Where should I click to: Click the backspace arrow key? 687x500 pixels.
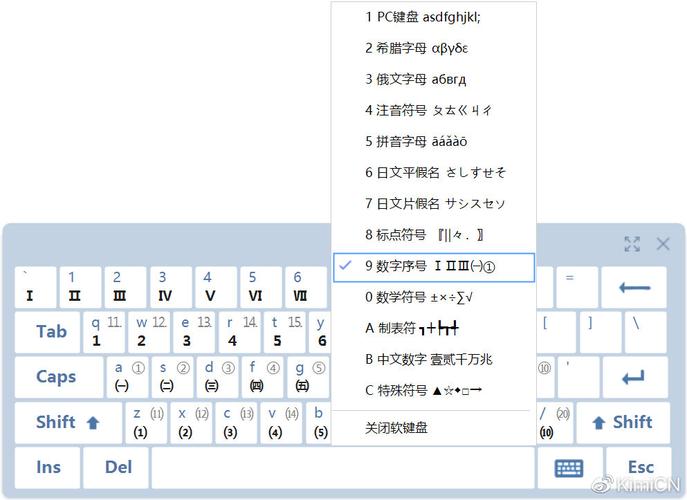pyautogui.click(x=634, y=287)
